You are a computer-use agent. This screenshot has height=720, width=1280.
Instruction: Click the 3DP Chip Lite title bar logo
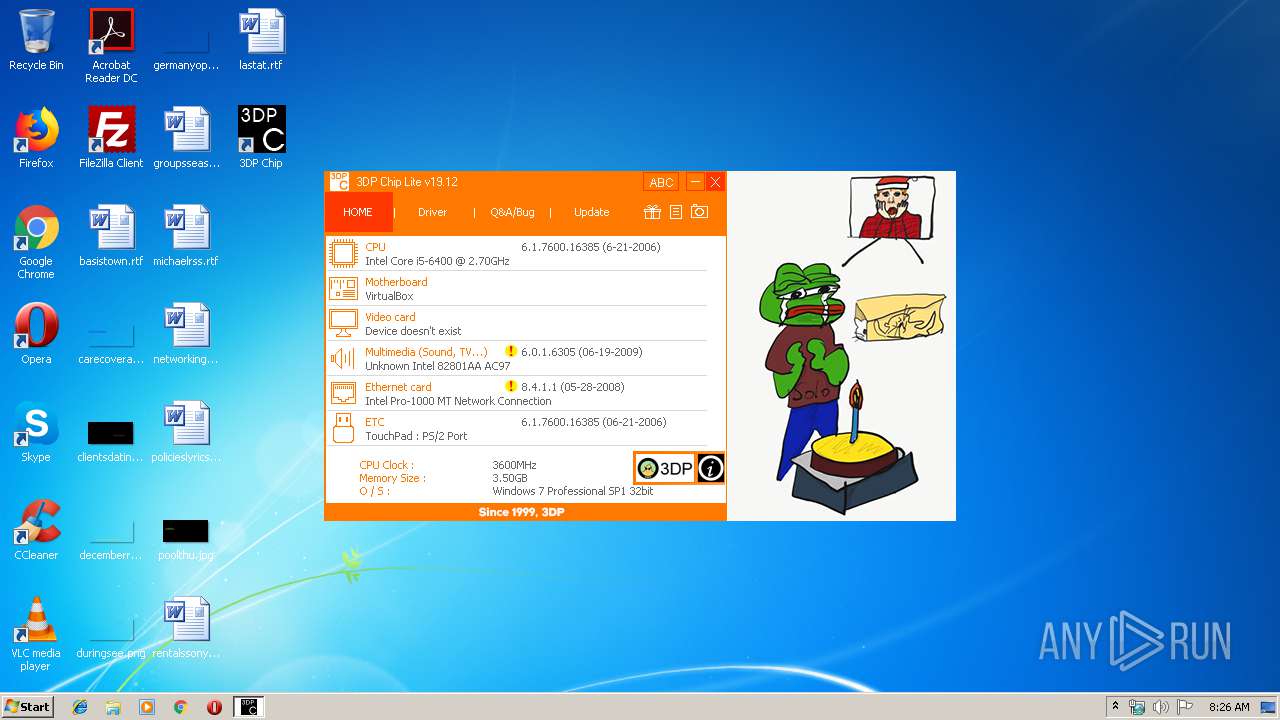point(339,182)
